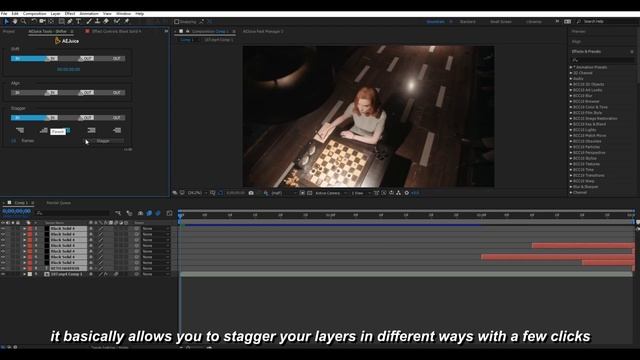Click the rightmost stagger direction icon
Image resolution: width=640 pixels, height=360 pixels.
117,130
